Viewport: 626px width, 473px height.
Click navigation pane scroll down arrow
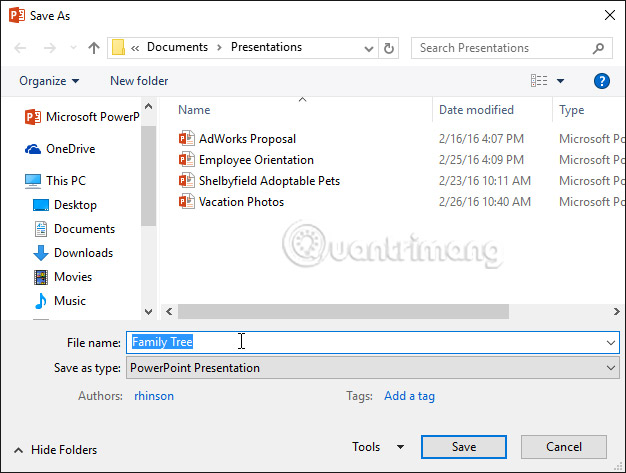click(x=149, y=312)
